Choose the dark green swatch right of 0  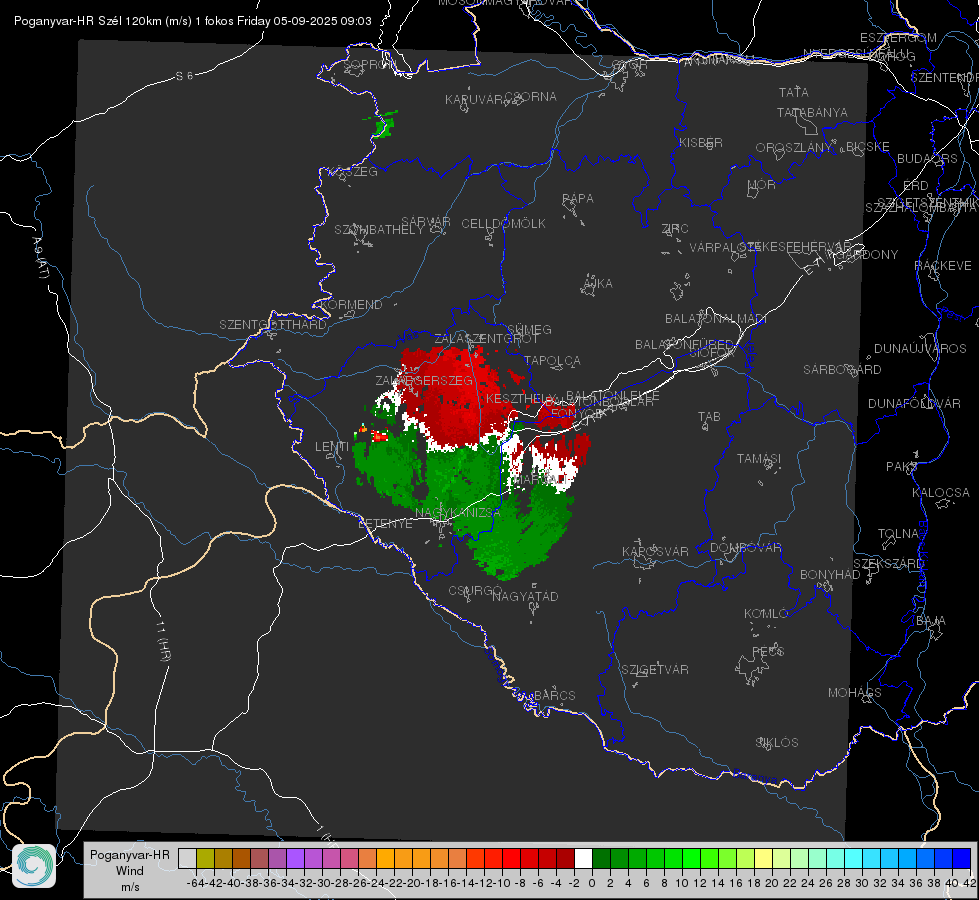601,858
